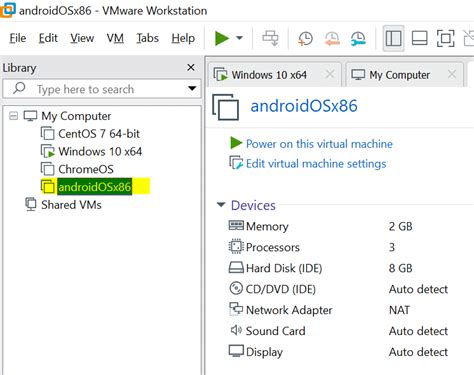Image resolution: width=474 pixels, height=375 pixels.
Task: Collapse the My Computer tree node
Action: pos(13,116)
